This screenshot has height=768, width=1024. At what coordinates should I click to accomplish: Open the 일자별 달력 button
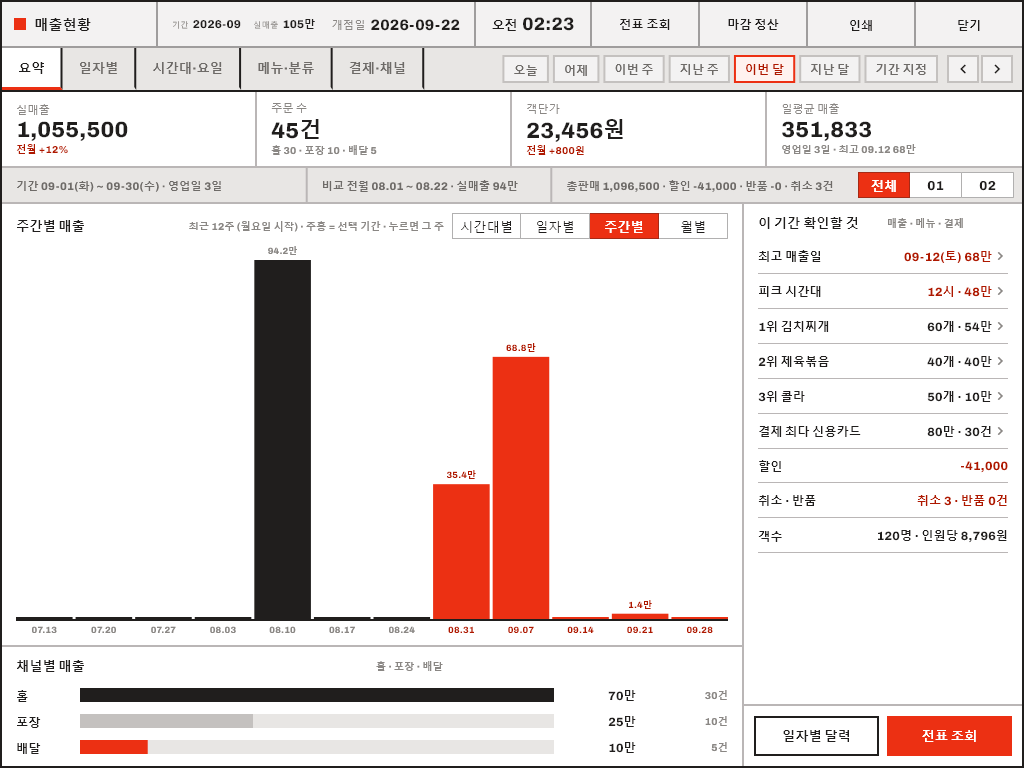(x=816, y=736)
